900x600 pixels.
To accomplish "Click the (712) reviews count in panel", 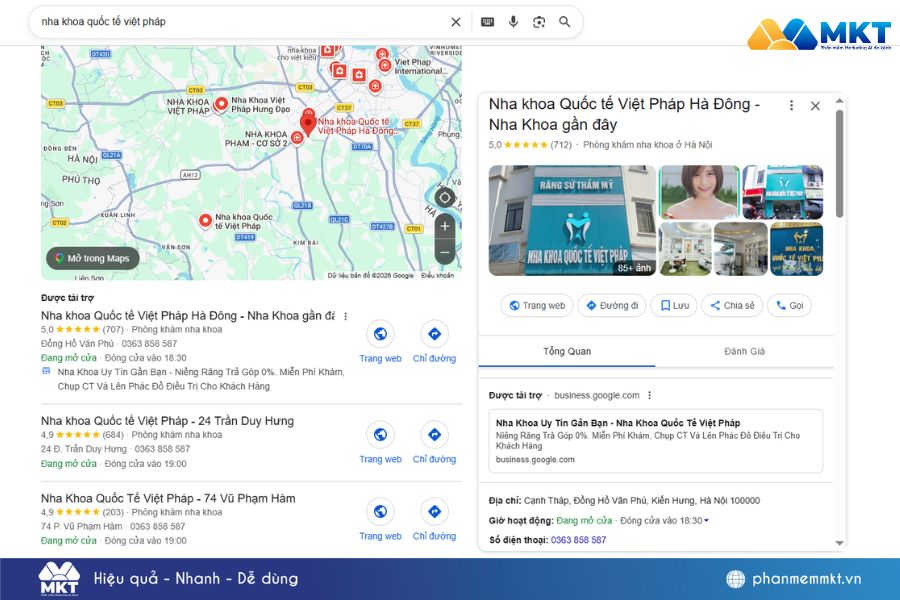I will (561, 145).
